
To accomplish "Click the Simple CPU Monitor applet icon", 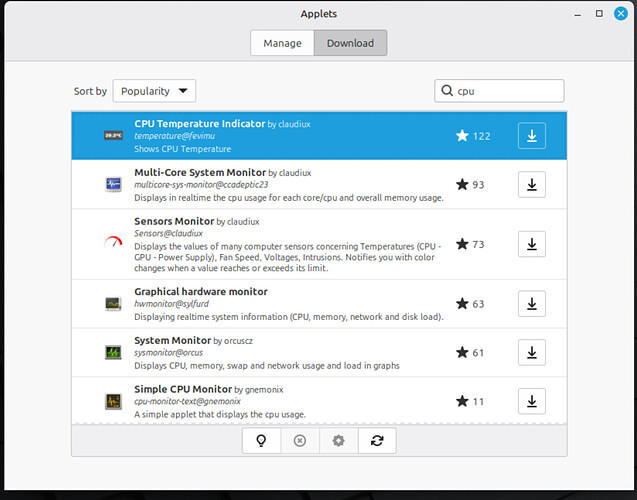I will pyautogui.click(x=113, y=401).
